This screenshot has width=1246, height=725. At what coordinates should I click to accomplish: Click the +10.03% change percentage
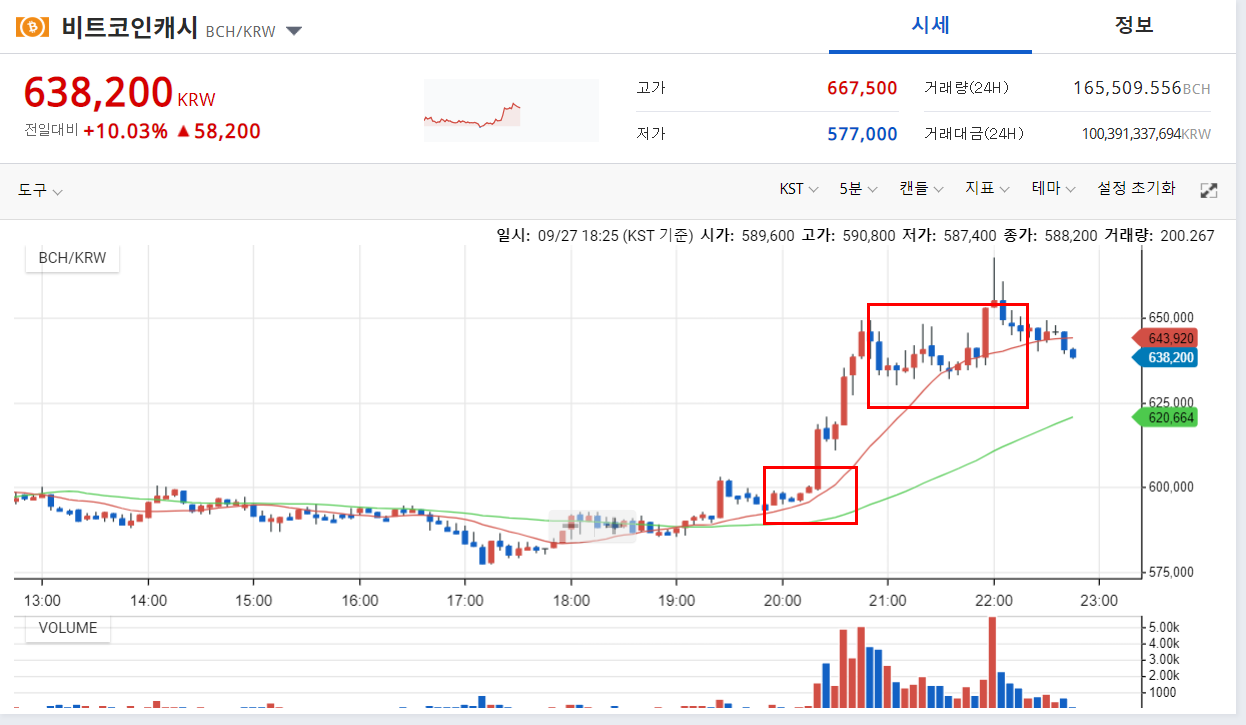[125, 131]
